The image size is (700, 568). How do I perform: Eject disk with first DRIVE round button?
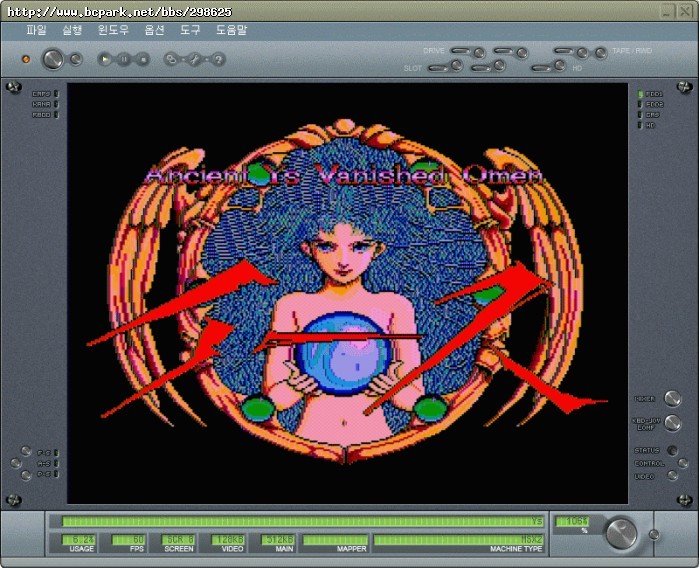(479, 53)
